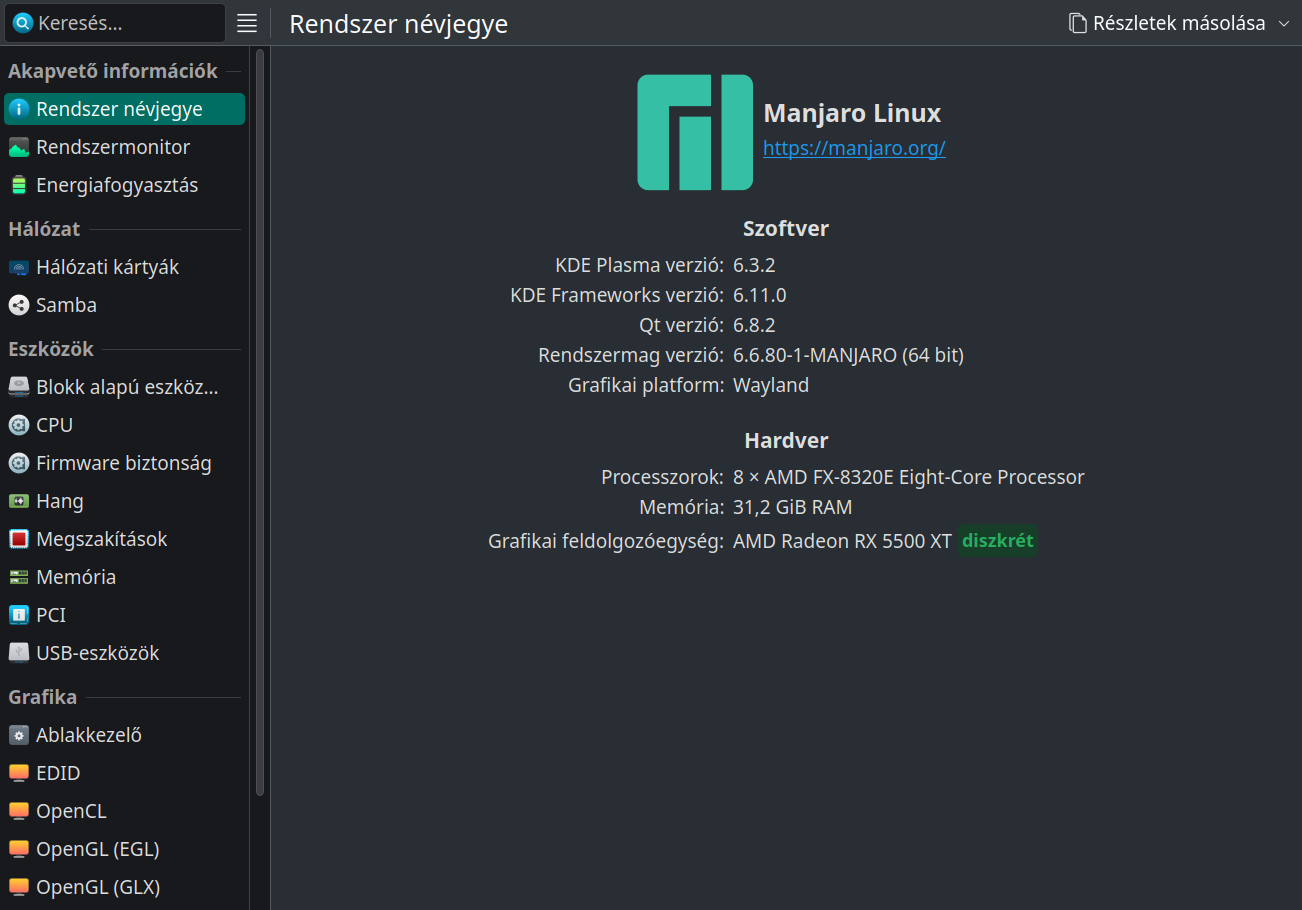The height and width of the screenshot is (910, 1302).
Task: Open the hamburger menu button
Action: (247, 23)
